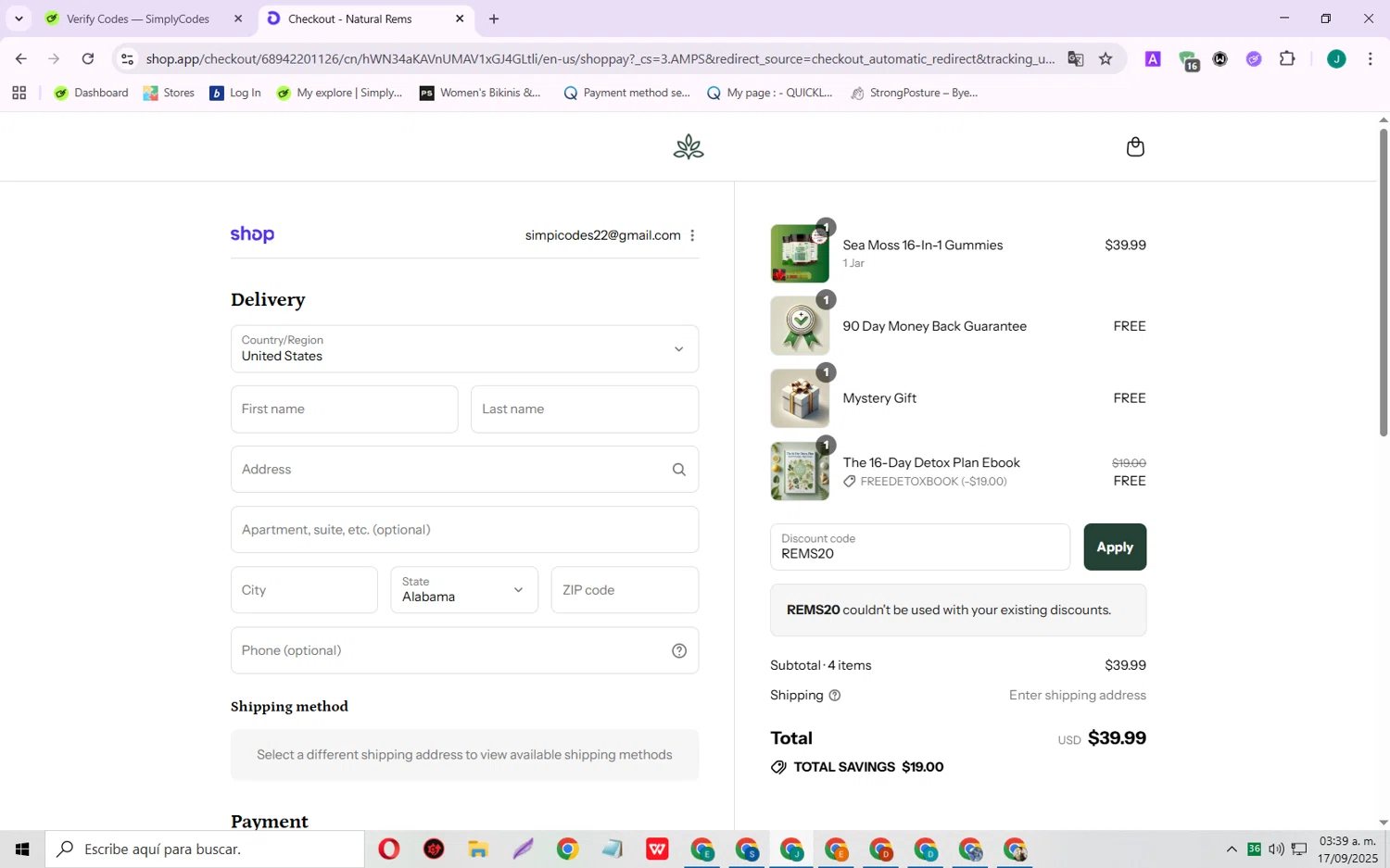Open the apps grid in bookmarks bar
Image resolution: width=1390 pixels, height=868 pixels.
coord(19,93)
